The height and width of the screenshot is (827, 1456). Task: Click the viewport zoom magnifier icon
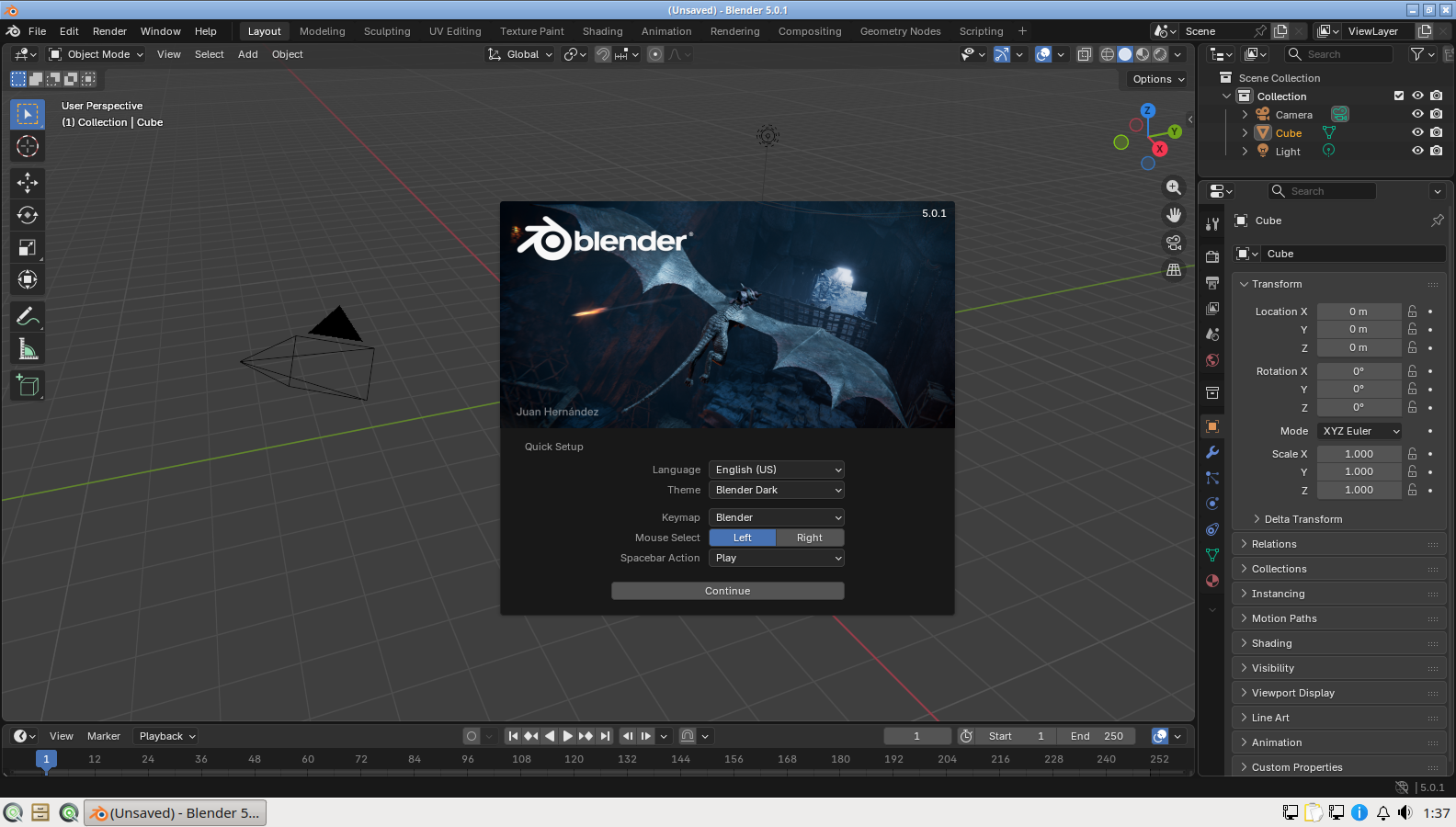tap(1174, 187)
